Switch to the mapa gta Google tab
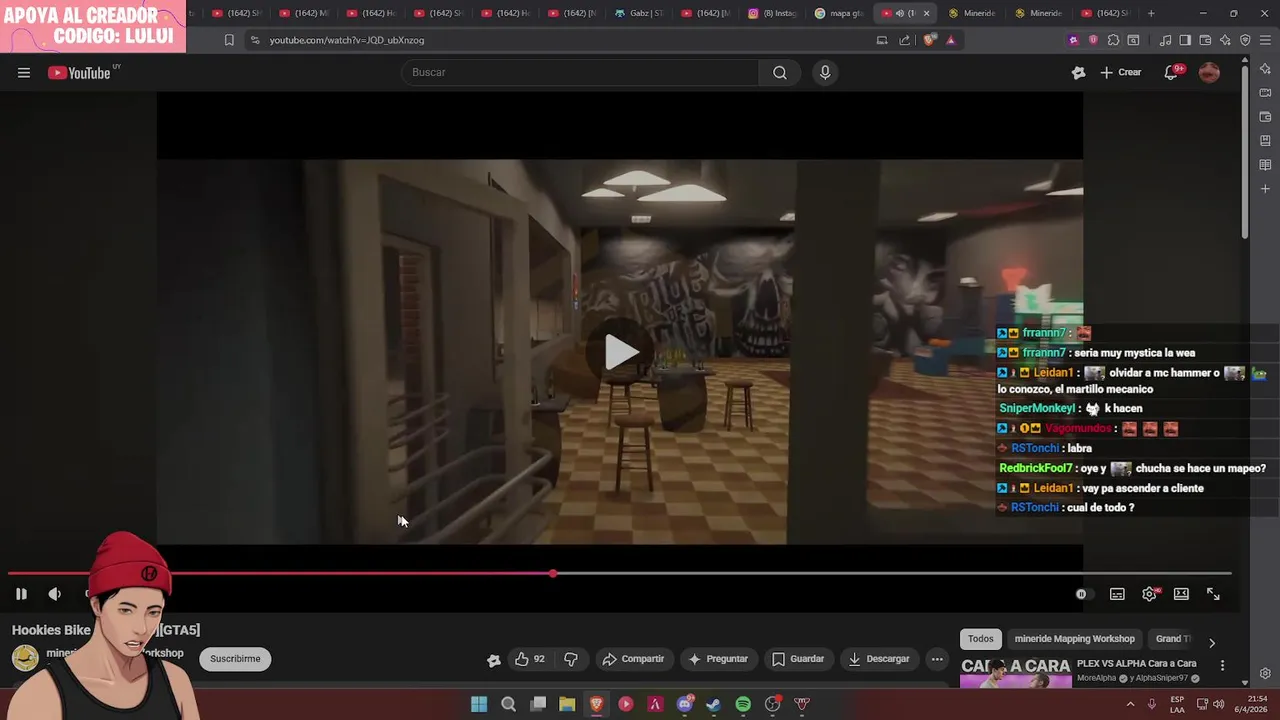The width and height of the screenshot is (1280, 720). (x=838, y=13)
